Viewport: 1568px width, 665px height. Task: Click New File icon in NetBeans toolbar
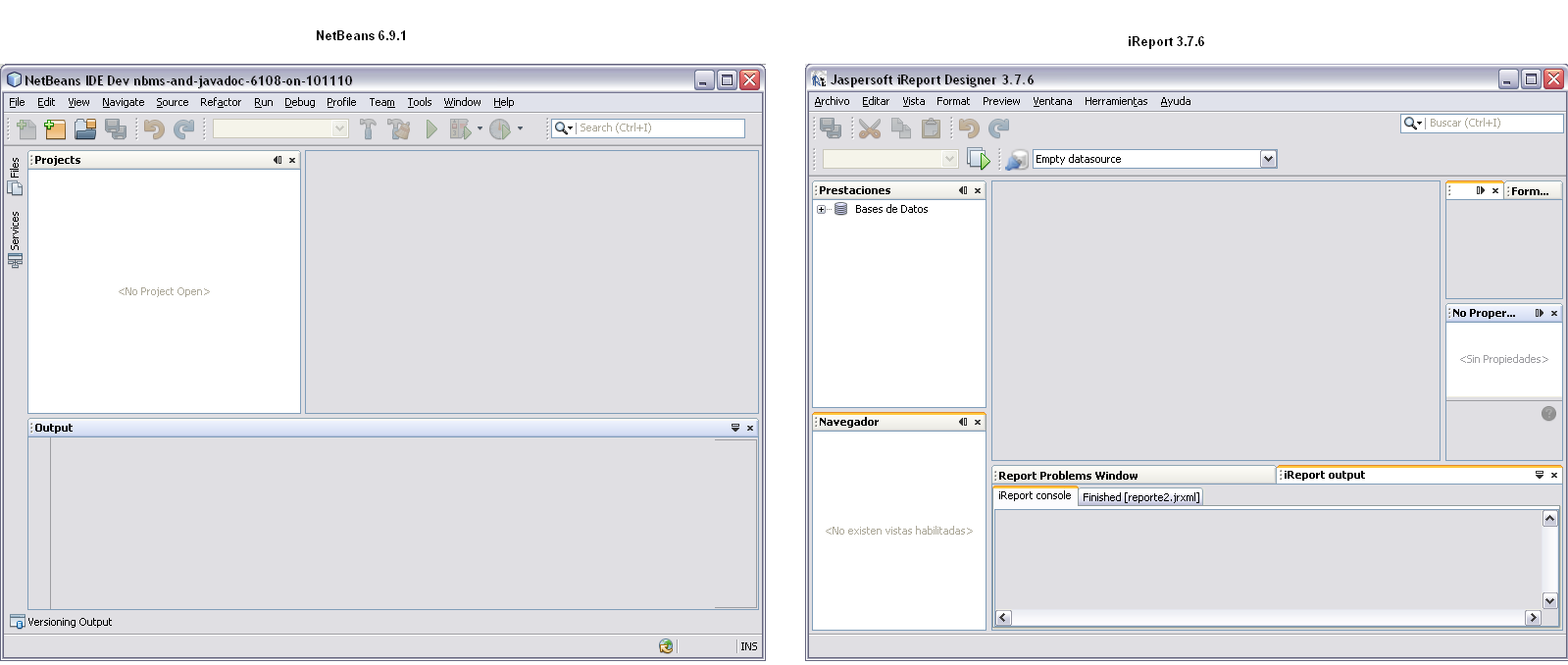pyautogui.click(x=26, y=128)
